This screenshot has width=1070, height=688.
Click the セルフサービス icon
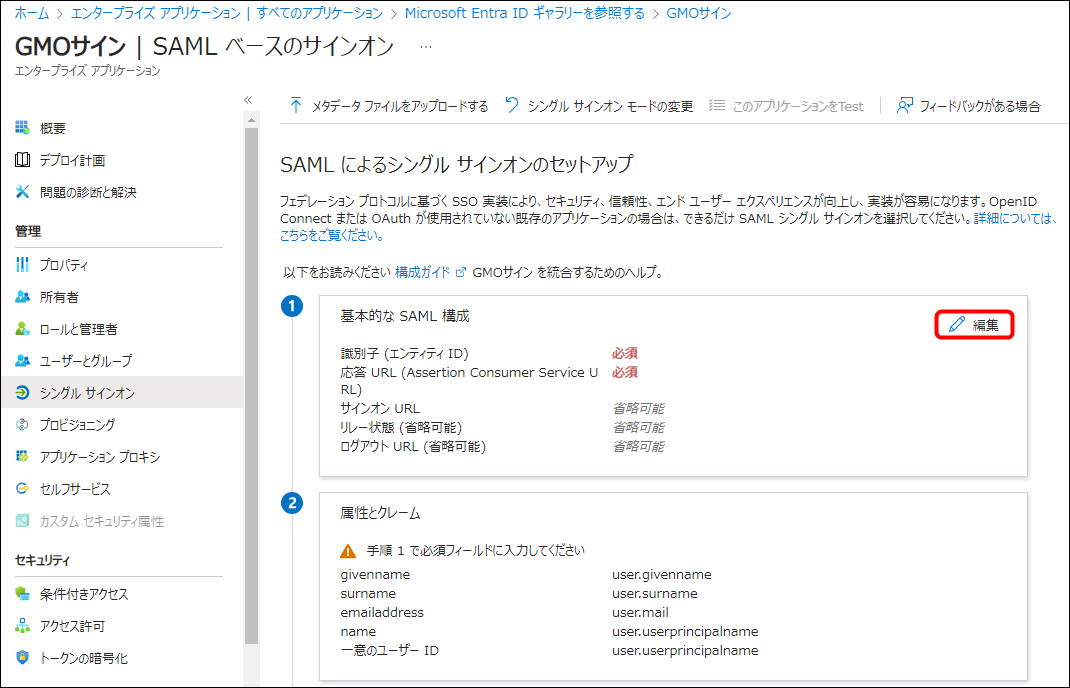pyautogui.click(x=23, y=489)
